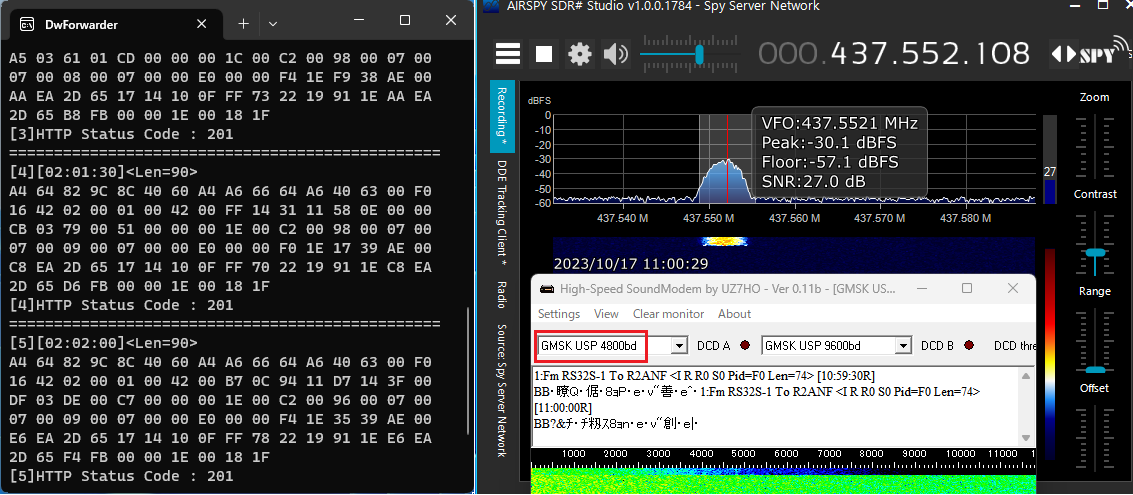This screenshot has height=495, width=1133.
Task: Open GMSK USP 9600bd modem dropdown
Action: (903, 346)
